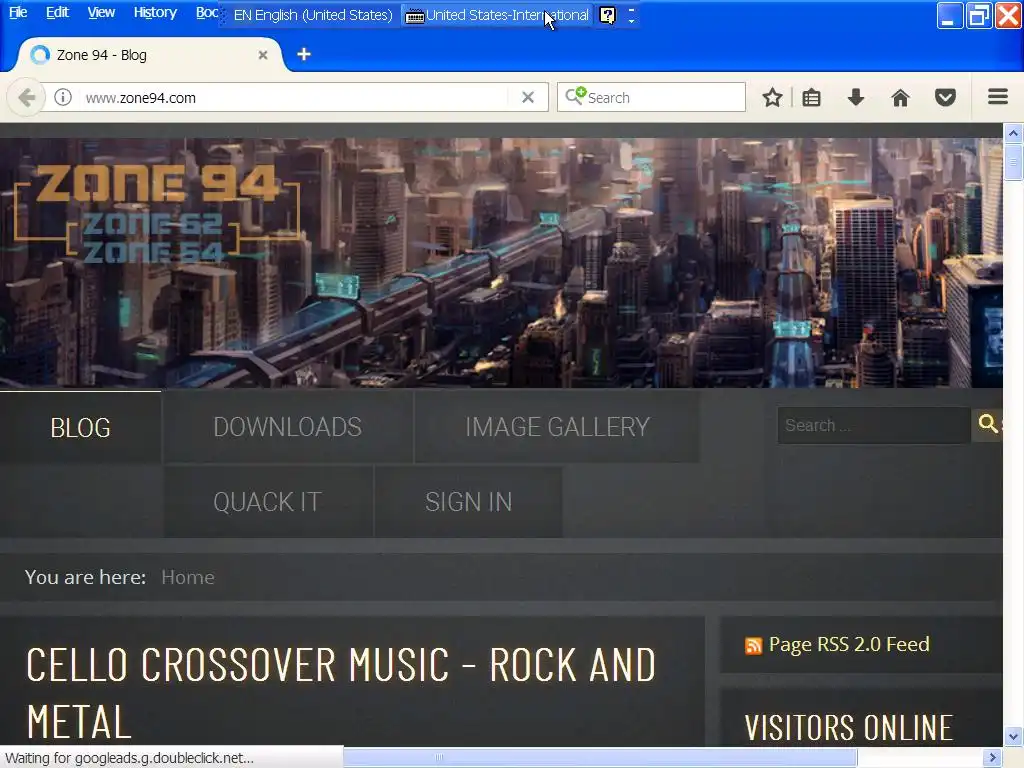Open United States-International keyboard layout selector
Viewport: 1024px width, 768px height.
[x=497, y=15]
